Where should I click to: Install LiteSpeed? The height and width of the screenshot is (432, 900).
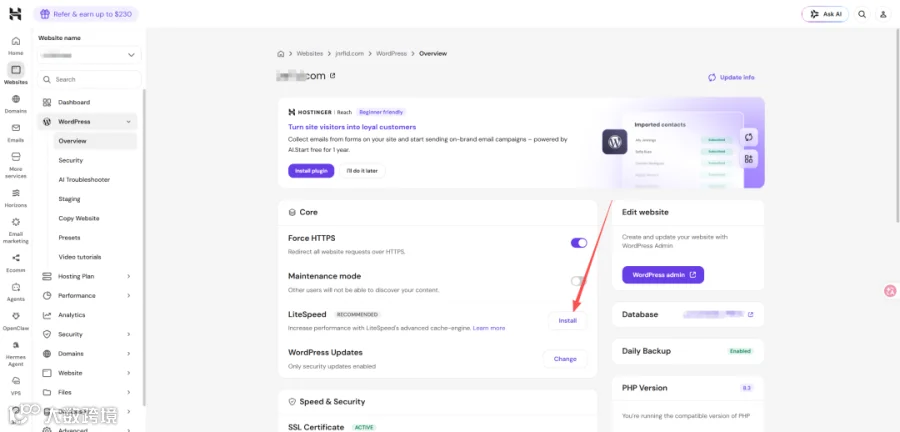(567, 321)
